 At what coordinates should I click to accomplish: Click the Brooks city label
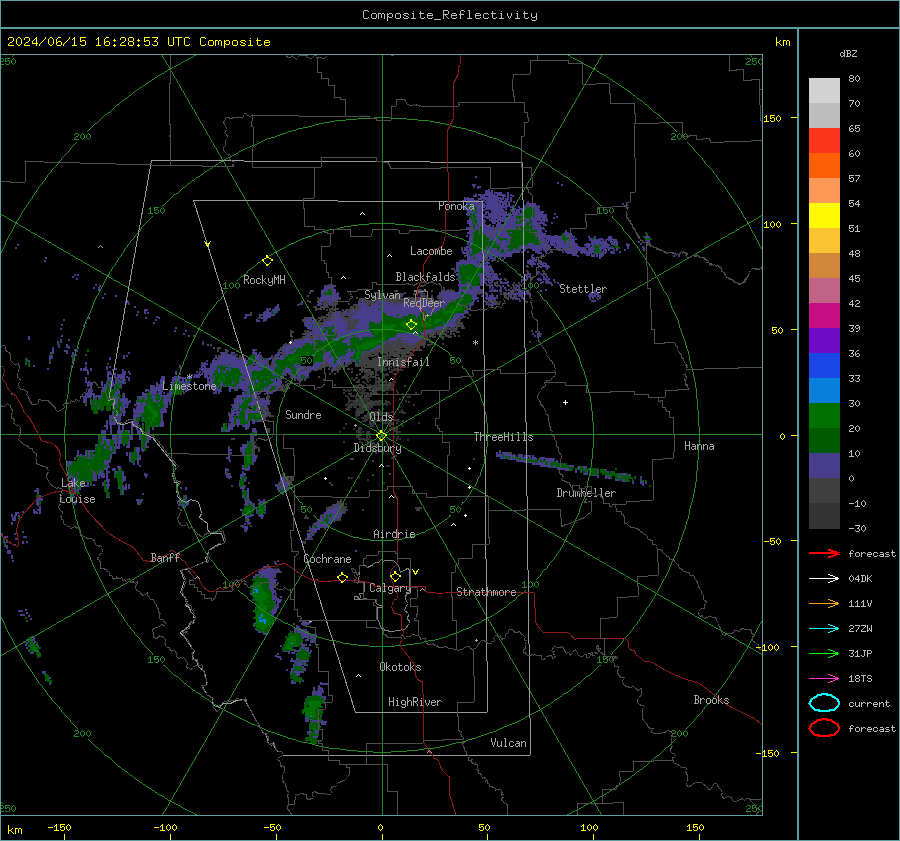point(711,700)
